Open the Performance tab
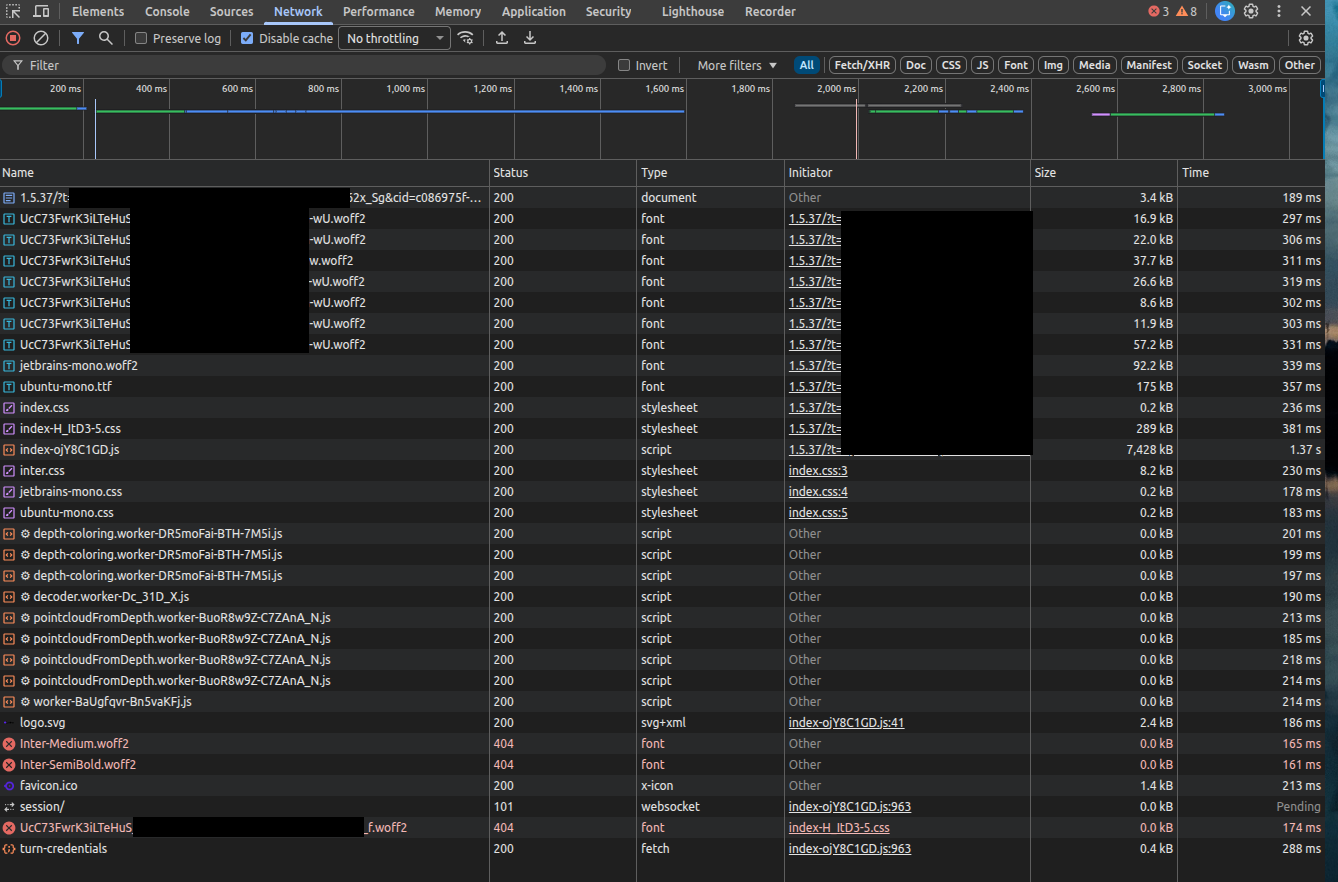 coord(378,11)
